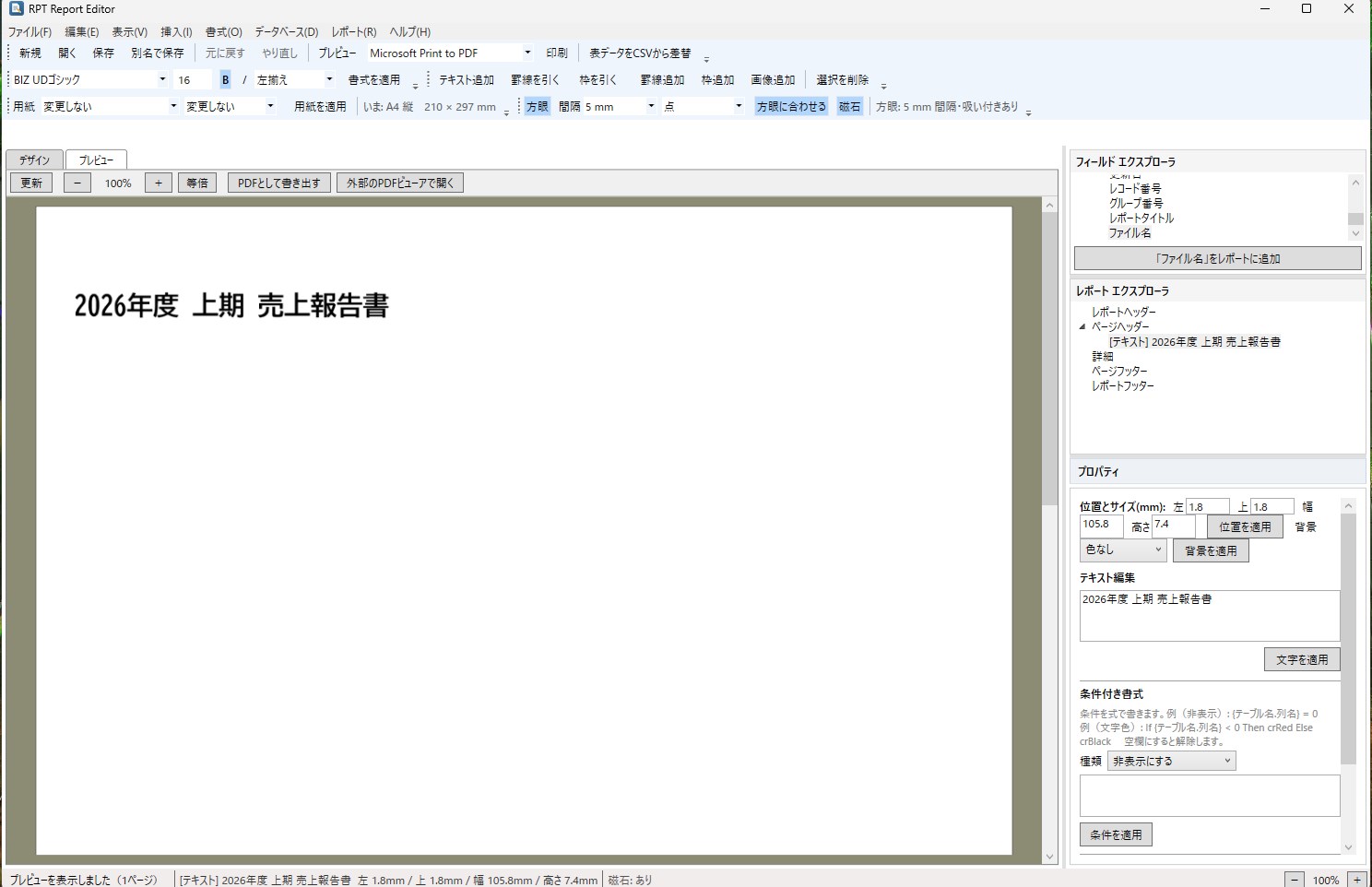The height and width of the screenshot is (887, 1372).
Task: Click the テキスト追加 toolbar button
Action: (467, 80)
